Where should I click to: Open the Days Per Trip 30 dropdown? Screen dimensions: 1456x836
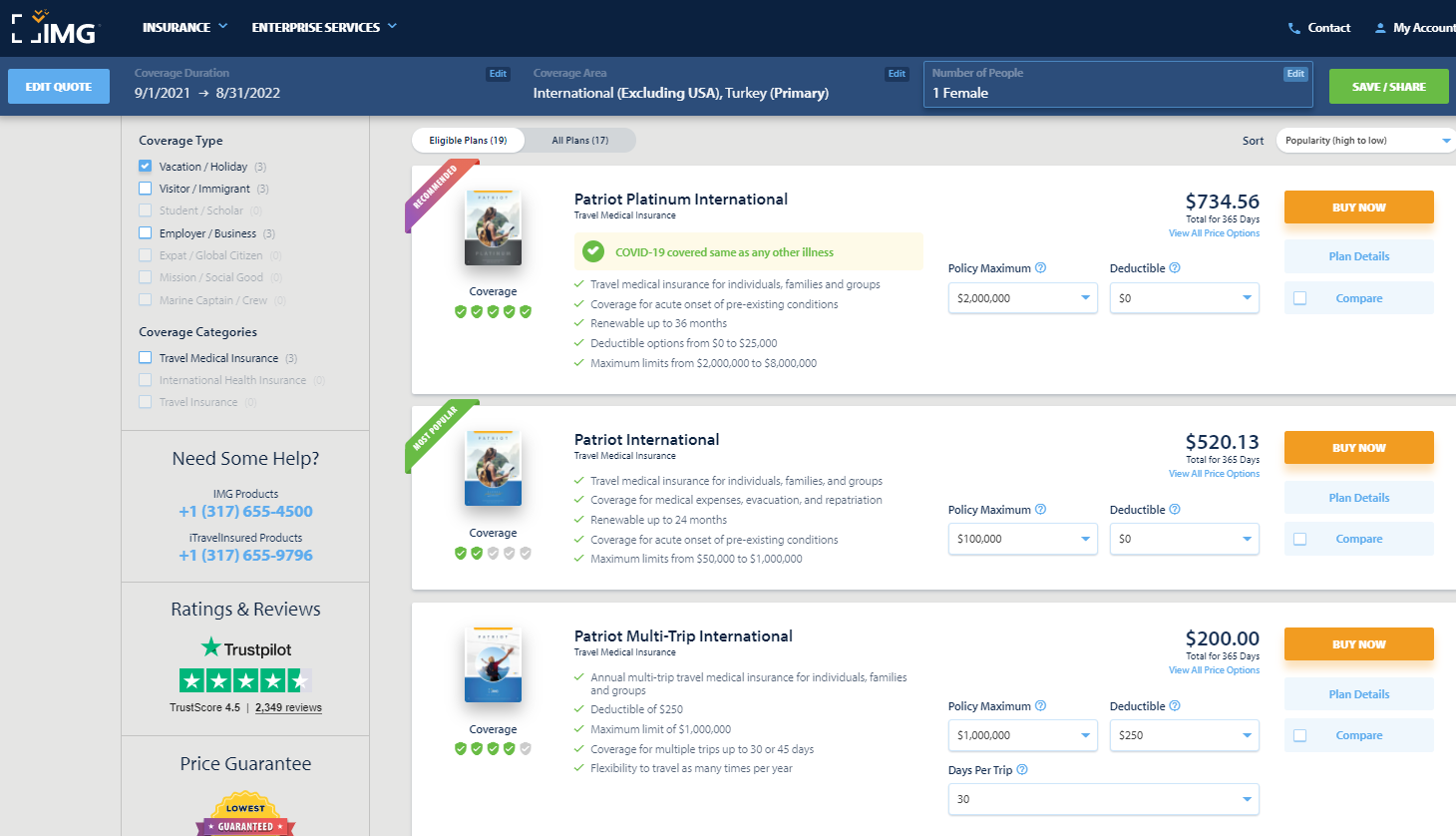pyautogui.click(x=1103, y=799)
